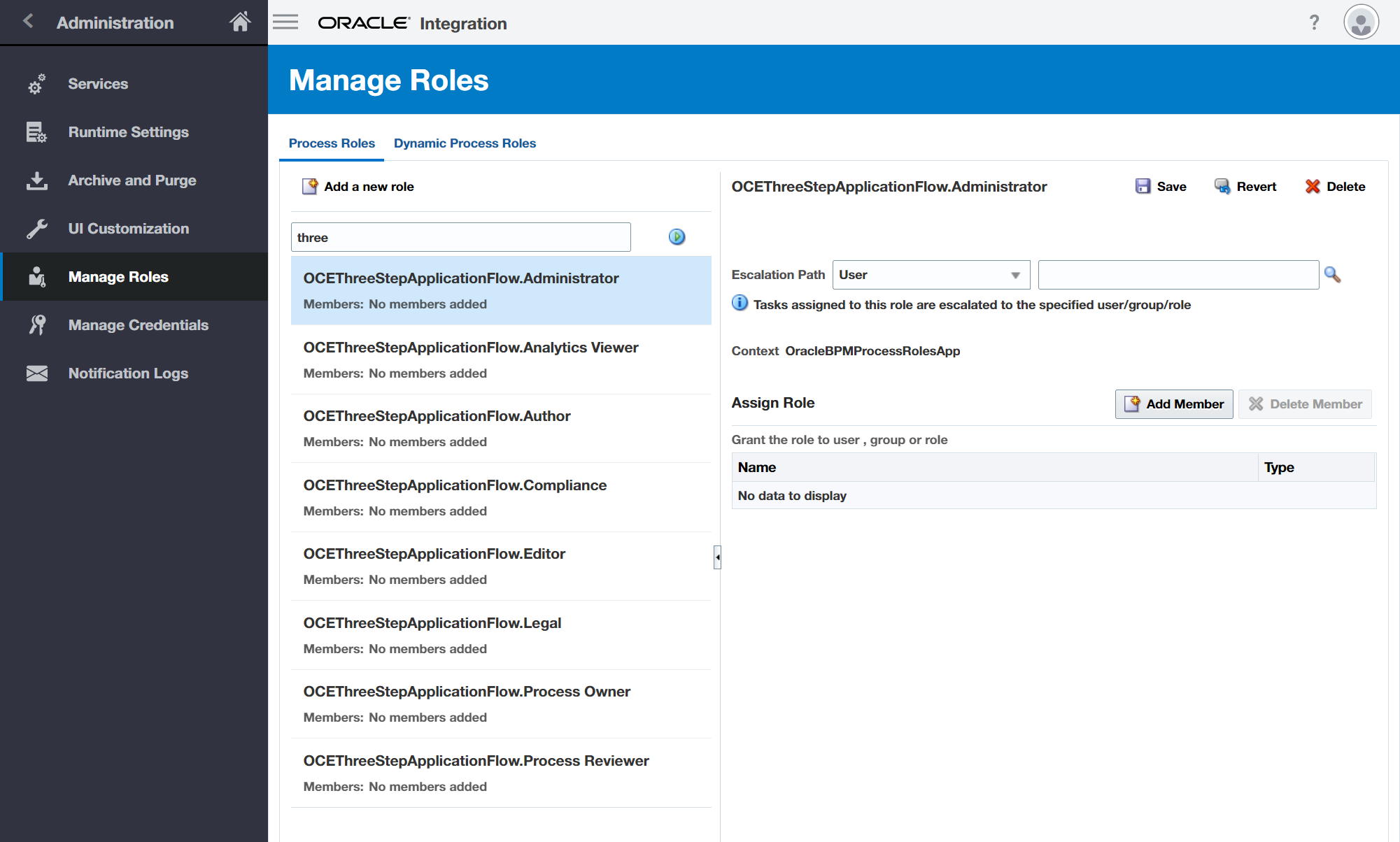This screenshot has height=842, width=1400.
Task: Select OCEThreeStepApplicationFlow.Compliance role
Action: click(501, 497)
